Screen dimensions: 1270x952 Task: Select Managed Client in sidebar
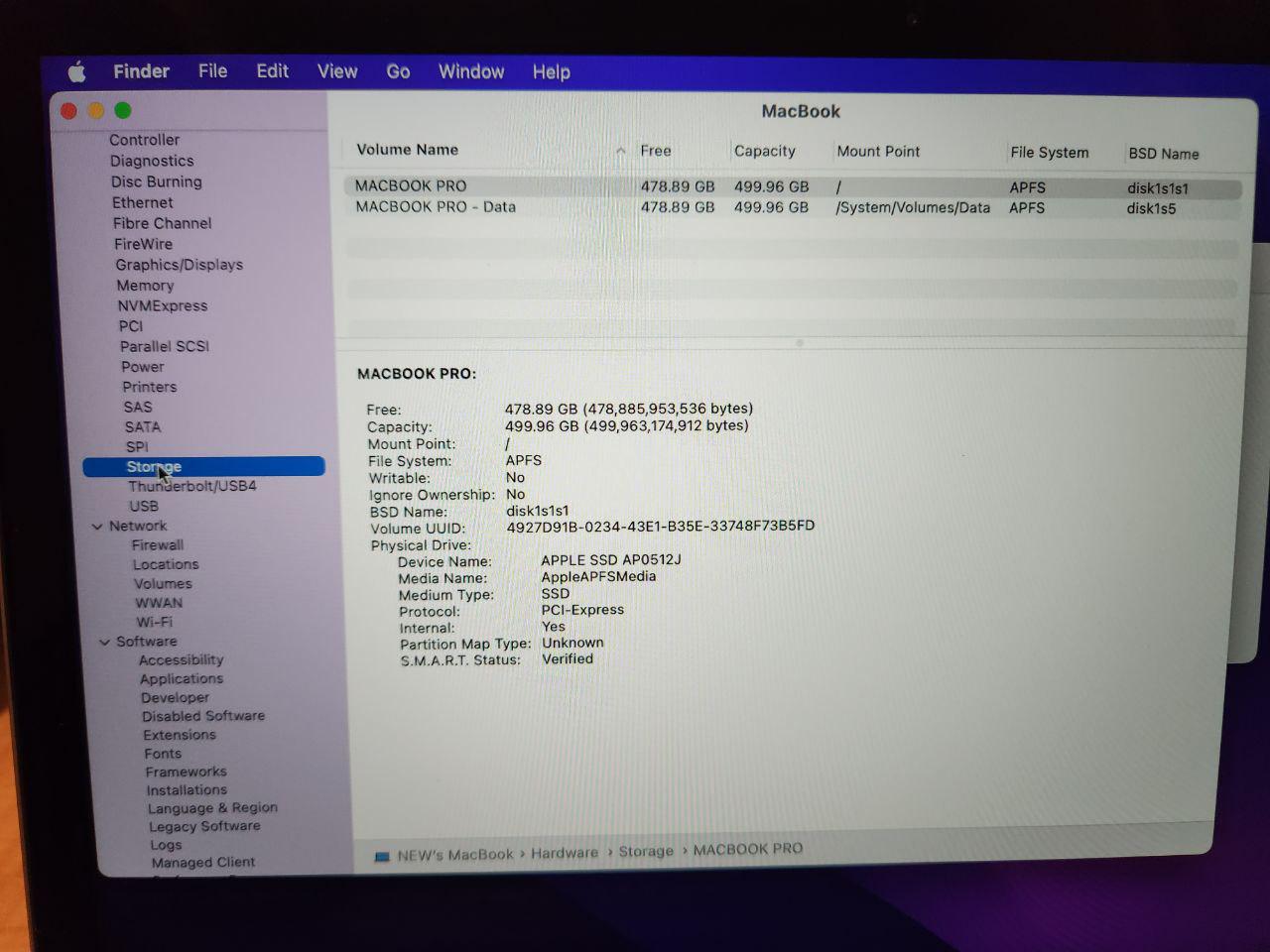(203, 863)
